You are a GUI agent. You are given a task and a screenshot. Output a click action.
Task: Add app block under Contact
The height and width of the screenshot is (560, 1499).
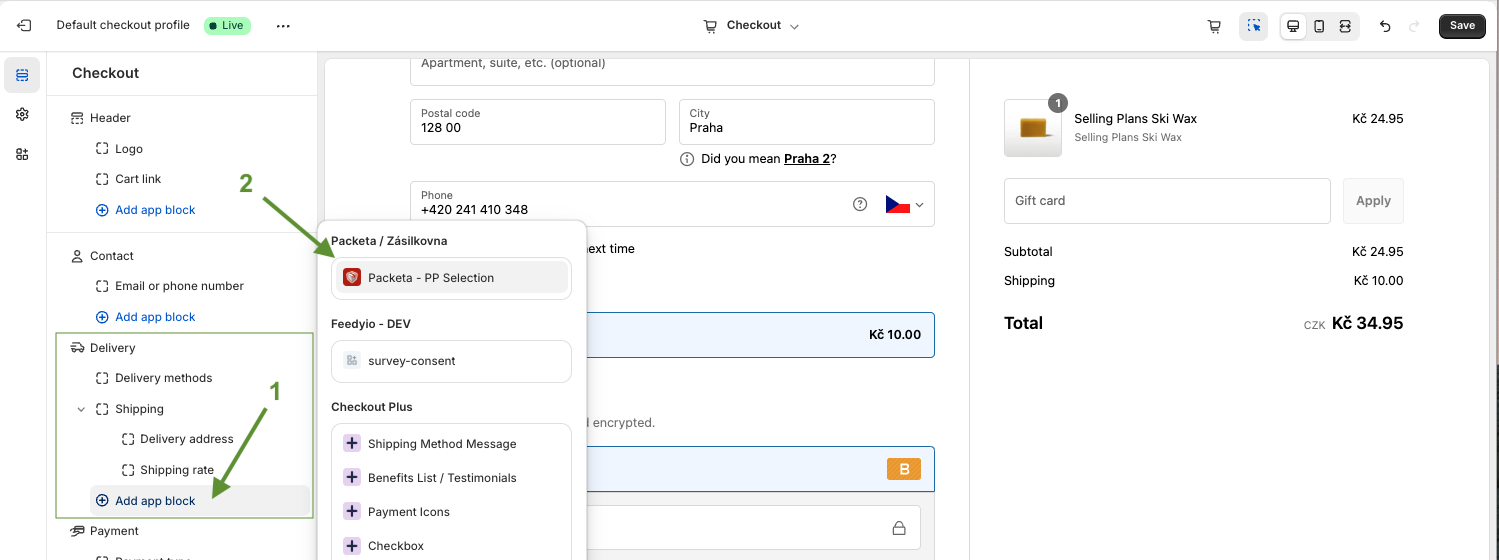(x=155, y=317)
